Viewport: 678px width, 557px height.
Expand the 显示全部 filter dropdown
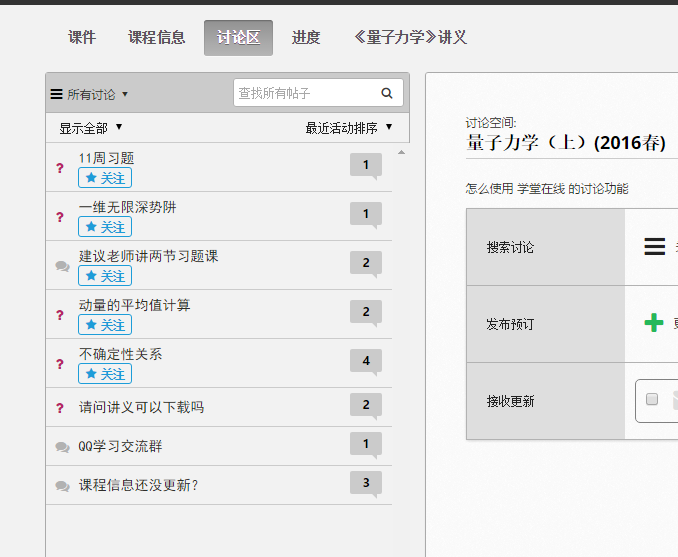90,128
